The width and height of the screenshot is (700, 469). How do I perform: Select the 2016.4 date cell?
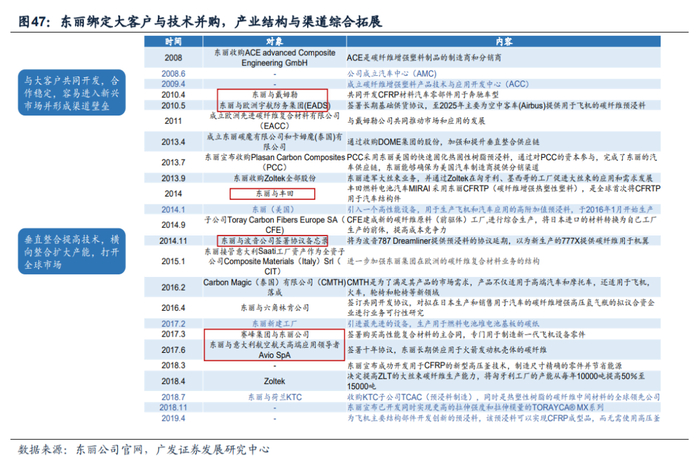tap(173, 308)
